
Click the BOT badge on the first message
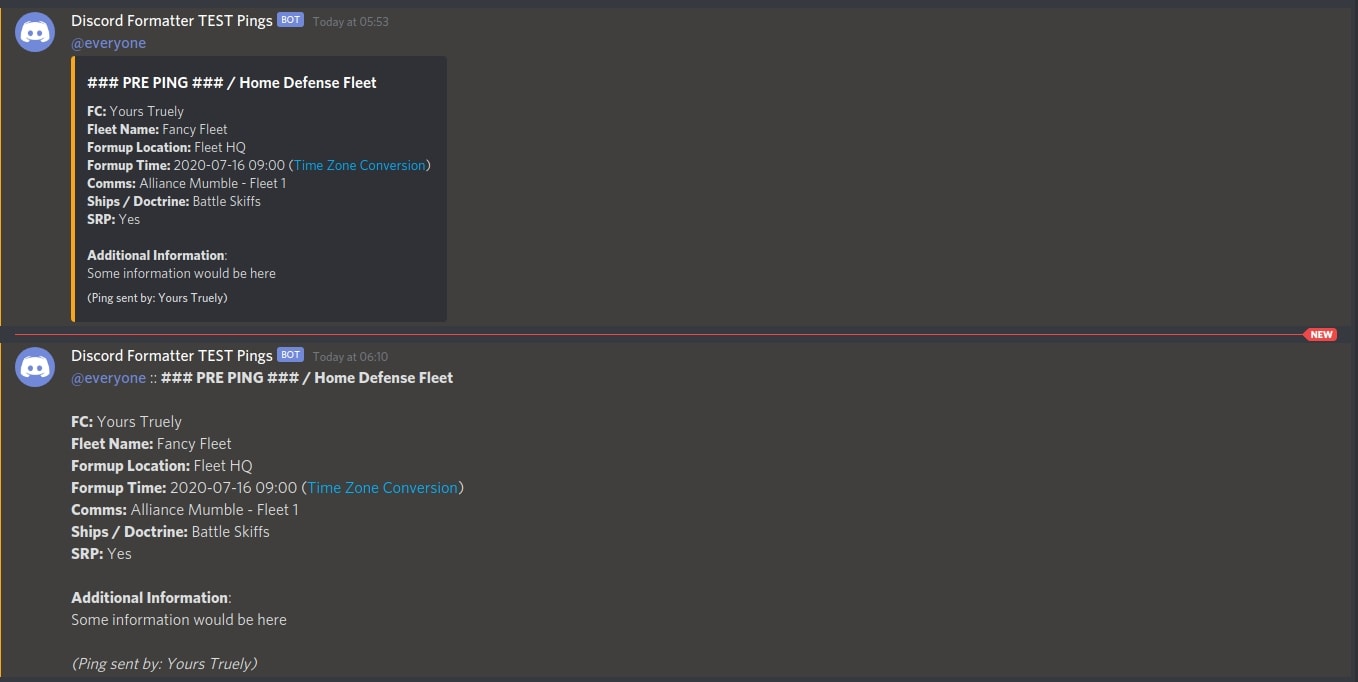point(289,19)
